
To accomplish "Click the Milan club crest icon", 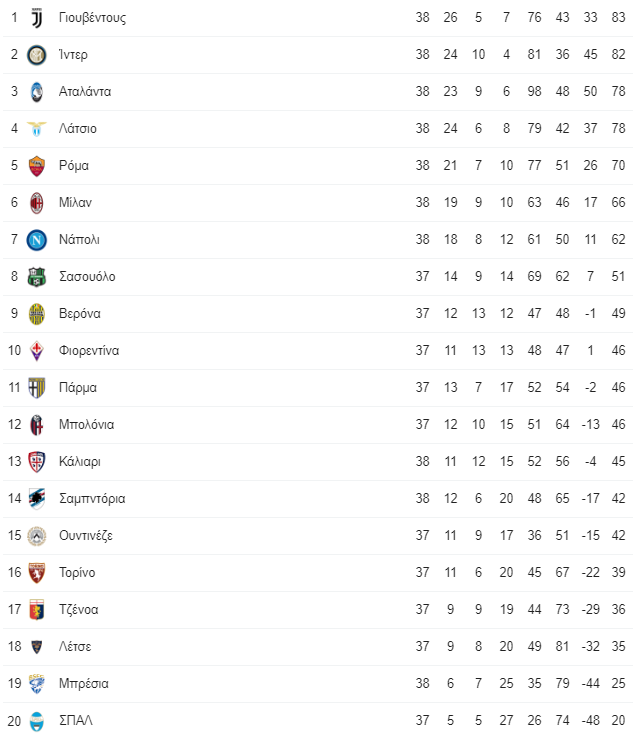I will tap(37, 203).
